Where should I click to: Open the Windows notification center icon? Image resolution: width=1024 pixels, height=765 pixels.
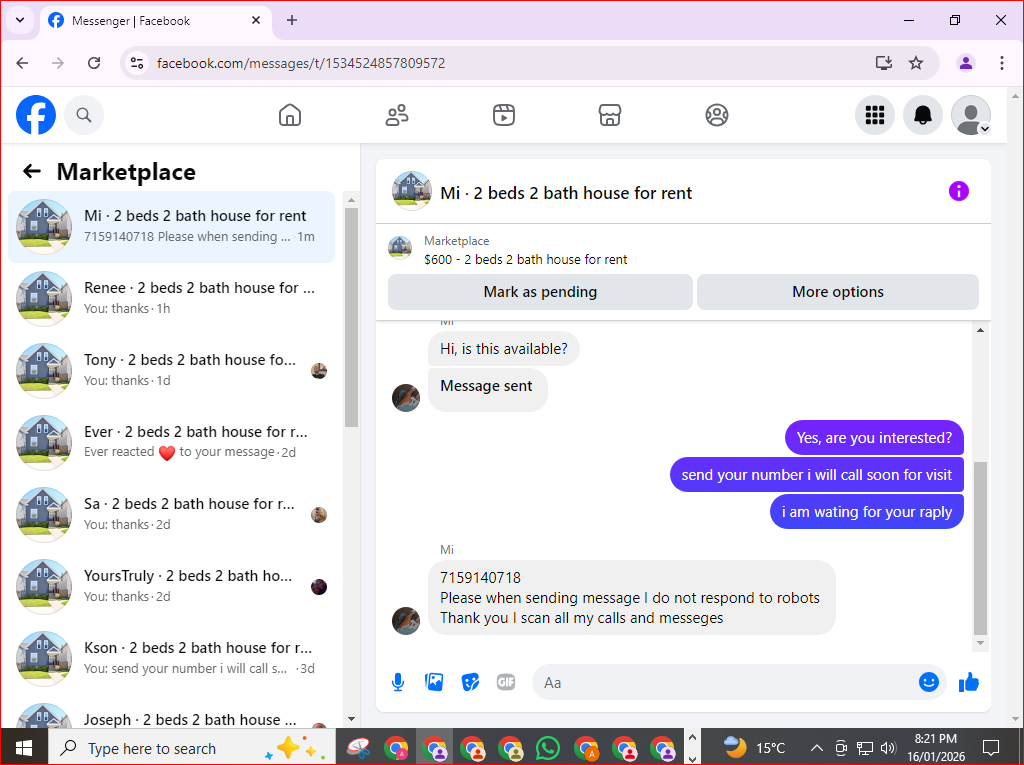pos(991,747)
